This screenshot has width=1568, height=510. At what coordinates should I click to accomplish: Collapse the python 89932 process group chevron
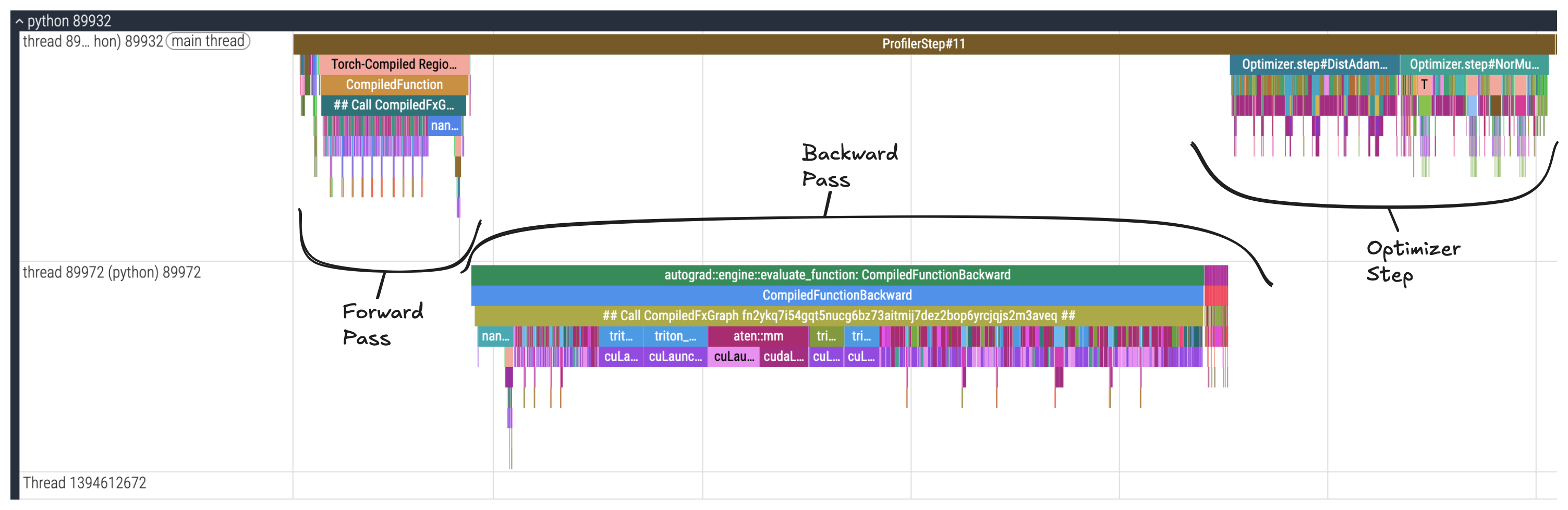click(19, 21)
